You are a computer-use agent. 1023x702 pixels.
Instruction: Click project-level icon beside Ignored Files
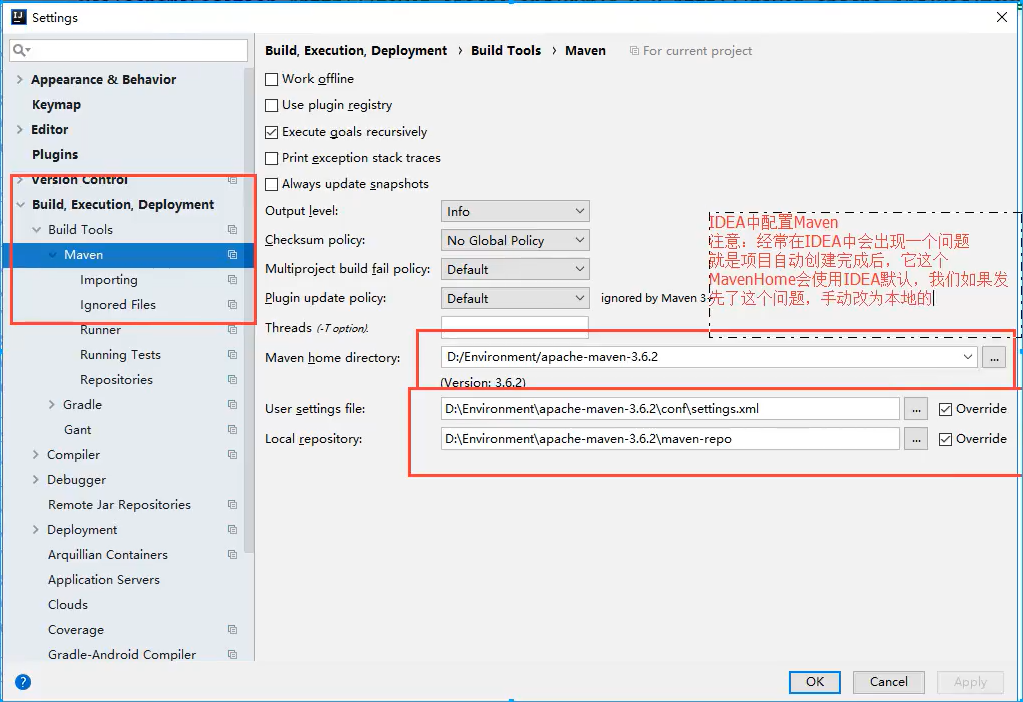tap(232, 305)
